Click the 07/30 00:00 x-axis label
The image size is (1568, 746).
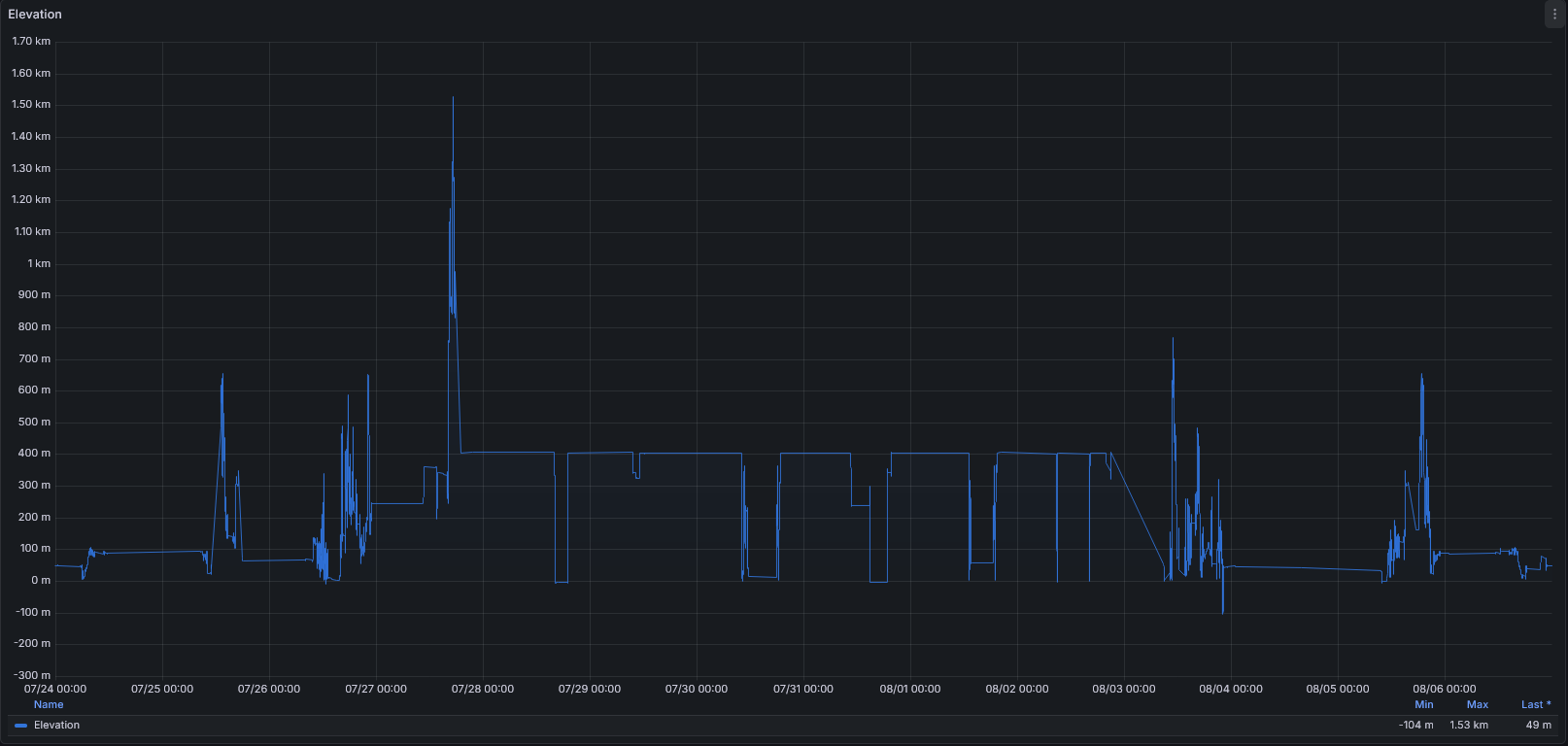click(697, 690)
